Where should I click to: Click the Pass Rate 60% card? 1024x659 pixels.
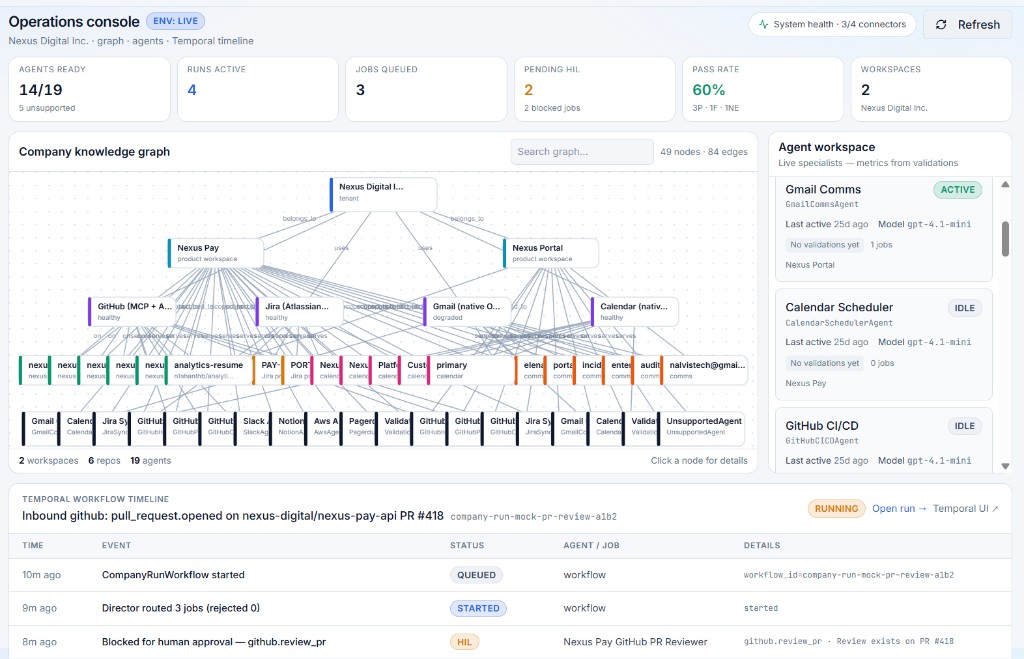point(763,89)
